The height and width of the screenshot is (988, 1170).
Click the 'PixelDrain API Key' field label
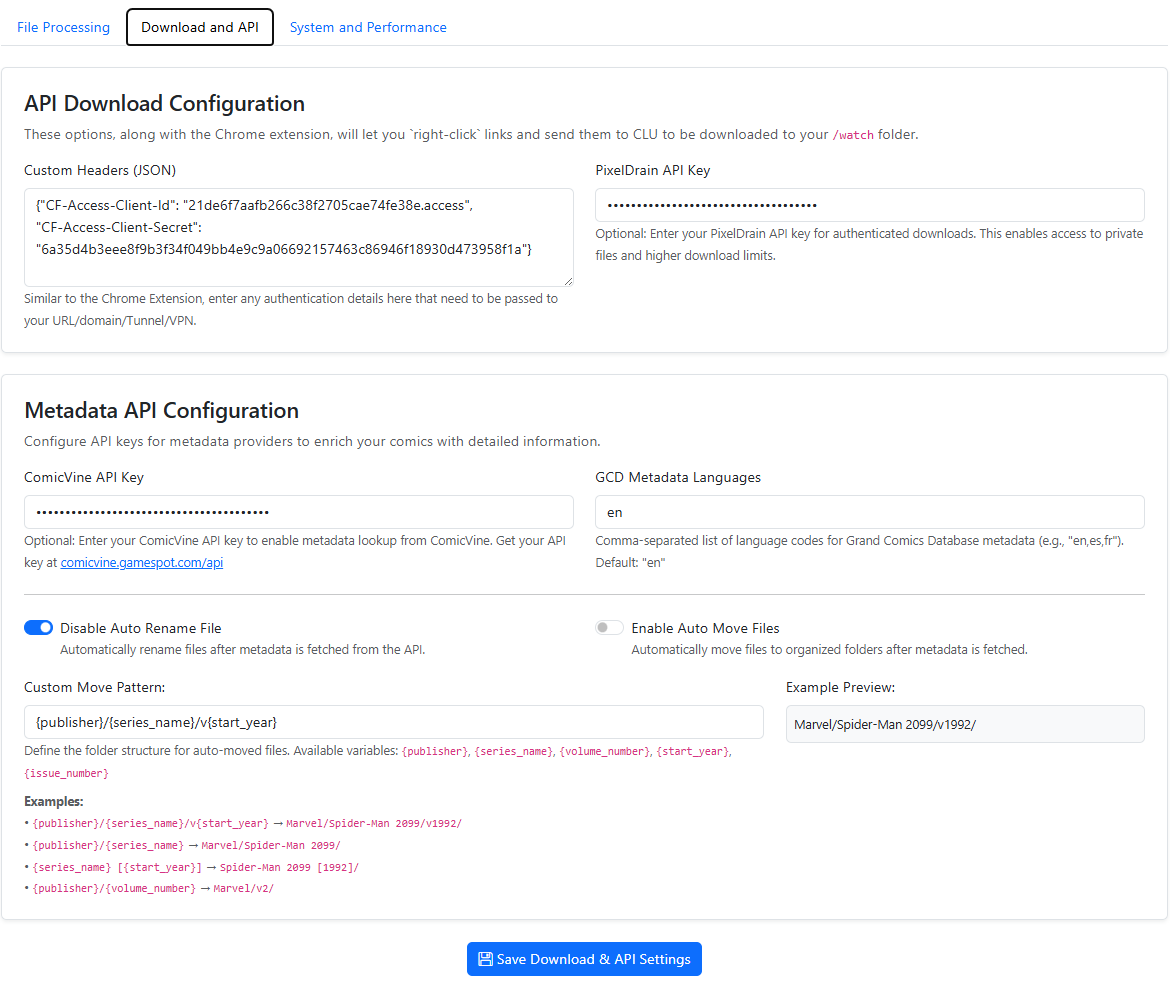(x=652, y=170)
